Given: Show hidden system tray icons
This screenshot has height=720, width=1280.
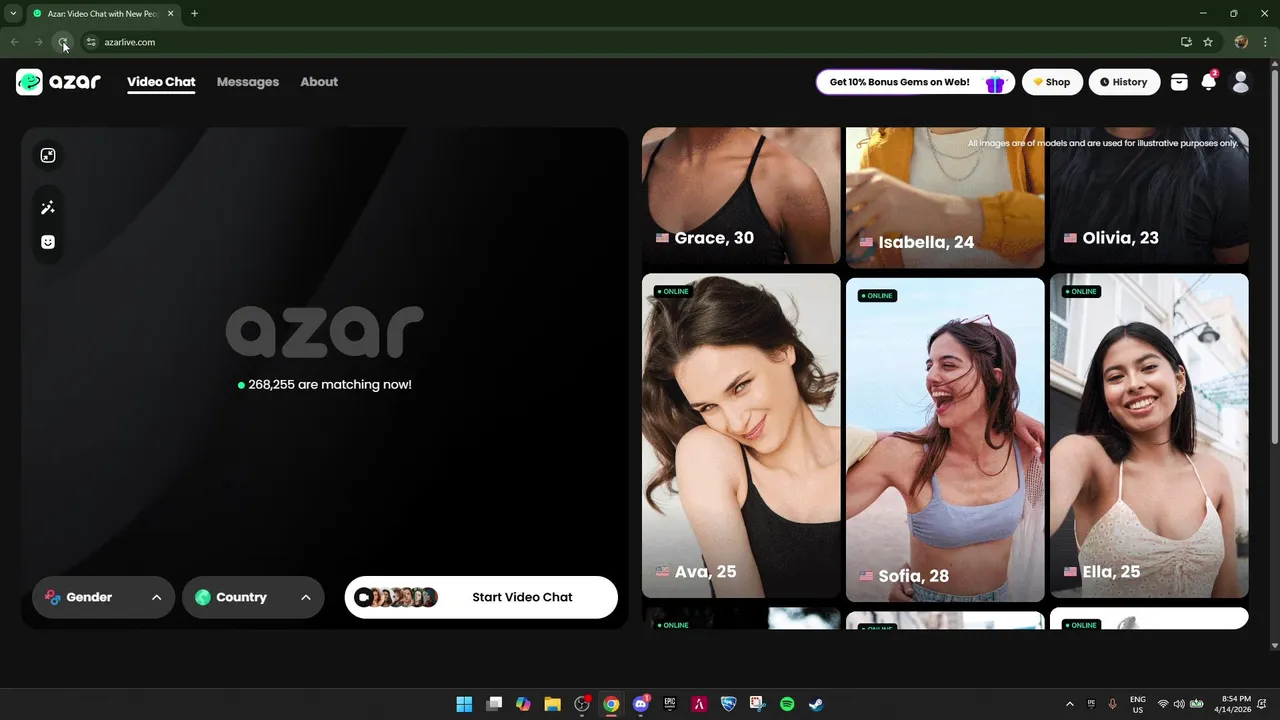Looking at the screenshot, I should coord(1070,704).
